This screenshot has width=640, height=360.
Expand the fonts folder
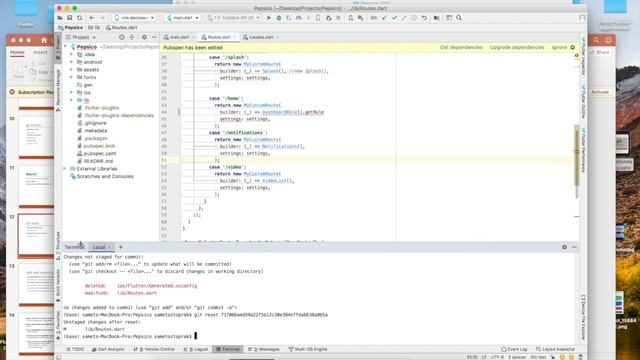point(72,77)
